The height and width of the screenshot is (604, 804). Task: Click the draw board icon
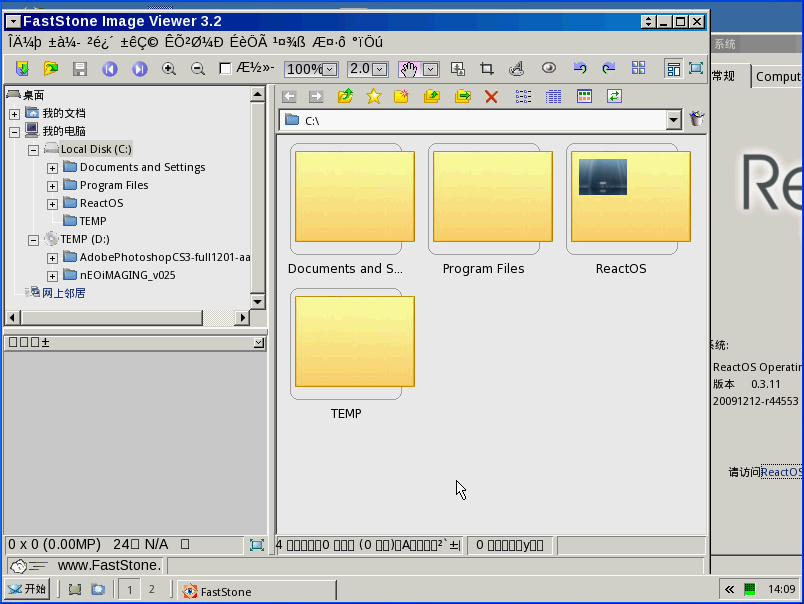tap(516, 68)
